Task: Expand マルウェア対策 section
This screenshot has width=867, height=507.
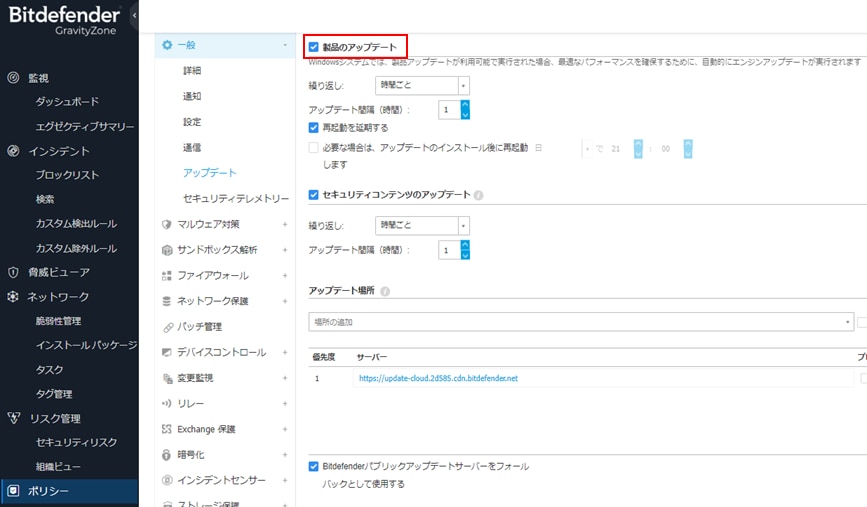Action: tap(285, 224)
